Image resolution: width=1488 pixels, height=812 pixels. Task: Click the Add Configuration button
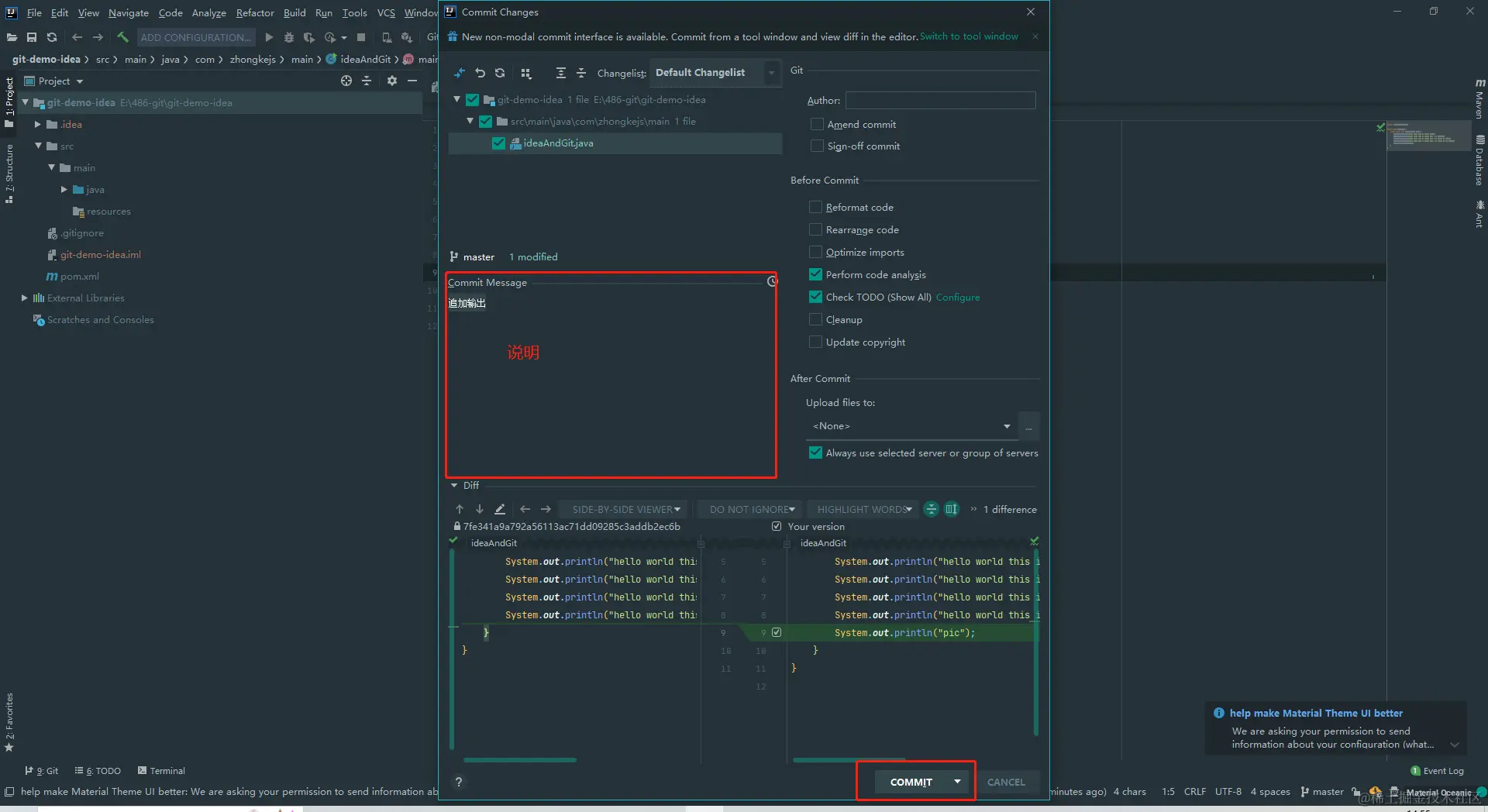(x=195, y=37)
